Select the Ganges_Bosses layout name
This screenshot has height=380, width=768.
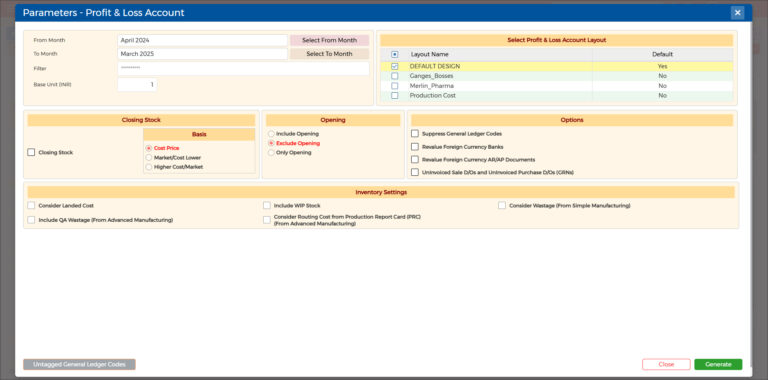click(x=432, y=76)
